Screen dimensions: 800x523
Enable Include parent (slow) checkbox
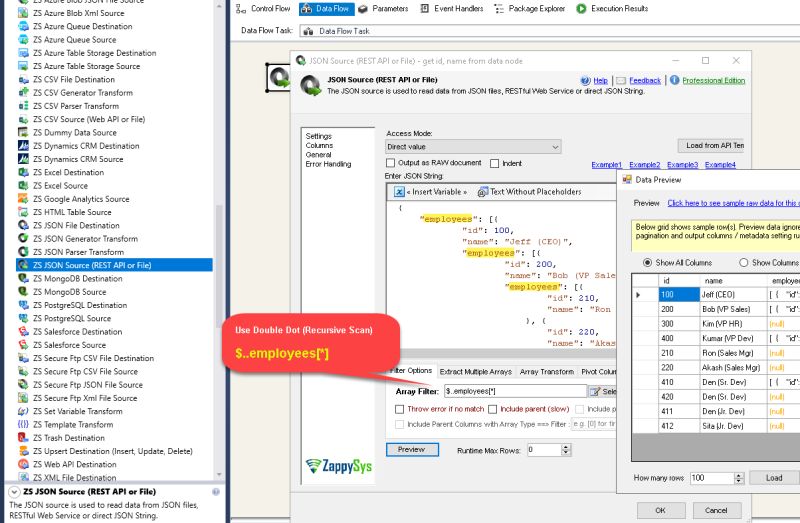pos(492,409)
